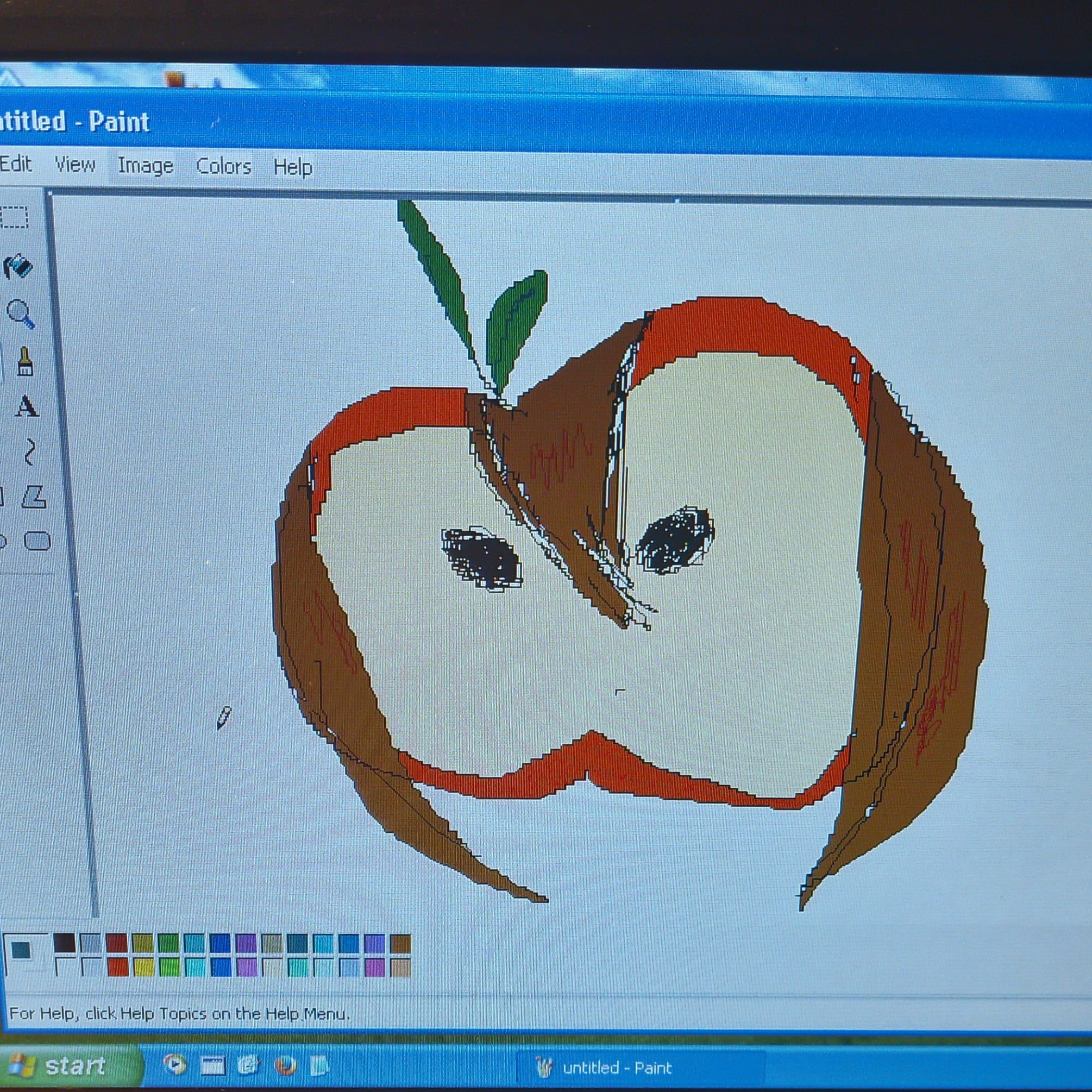
Task: Pick the Brush tool
Action: click(x=25, y=362)
